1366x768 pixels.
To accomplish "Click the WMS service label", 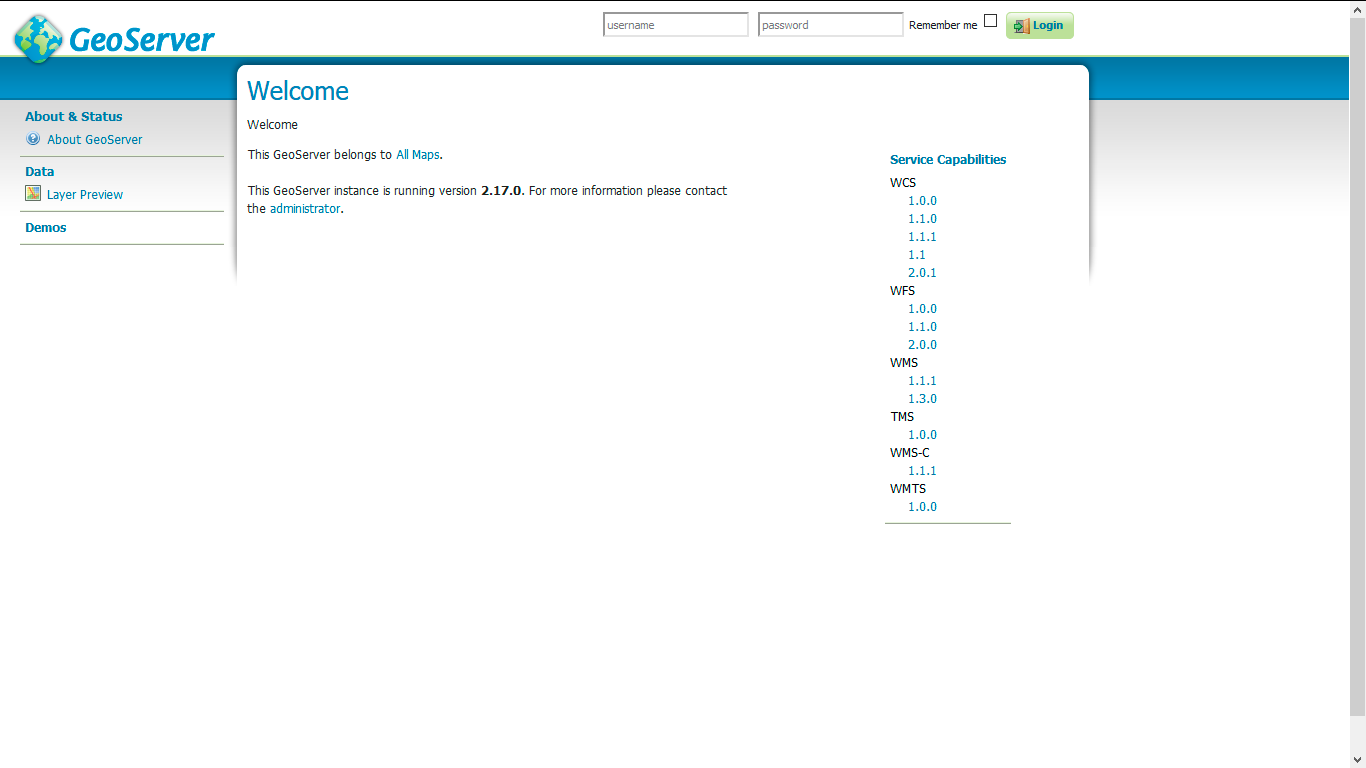I will [x=904, y=363].
